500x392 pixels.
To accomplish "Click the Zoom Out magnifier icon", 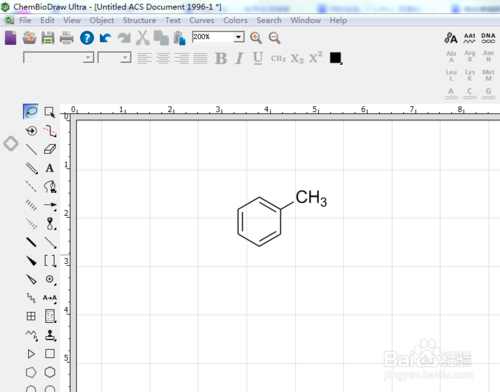I will coord(274,38).
